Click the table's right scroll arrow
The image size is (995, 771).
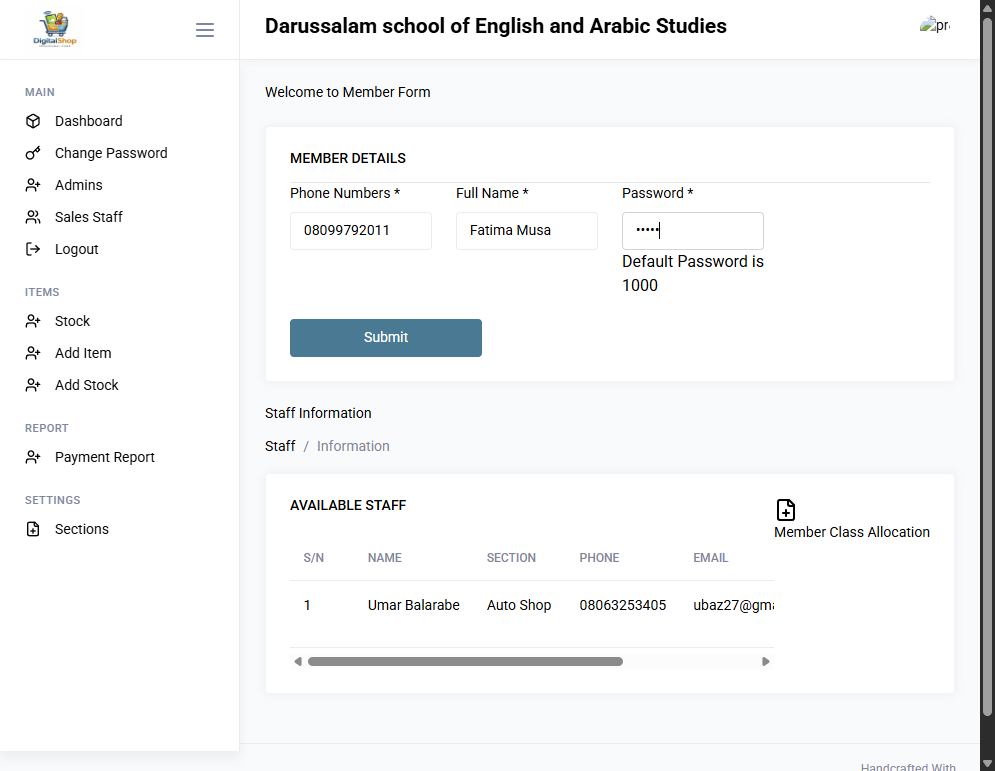pos(766,662)
